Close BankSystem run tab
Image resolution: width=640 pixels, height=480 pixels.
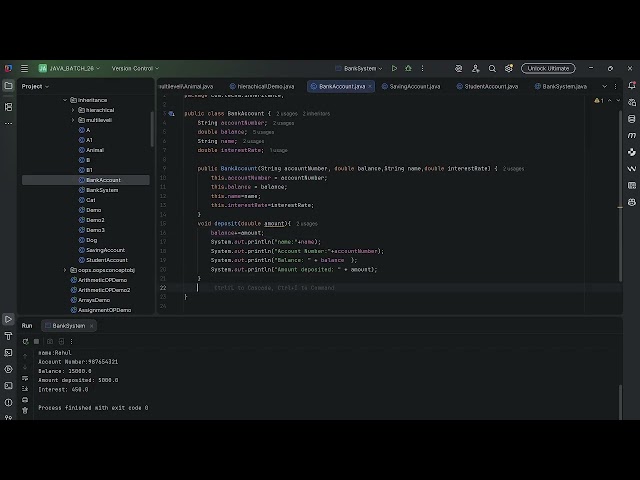[91, 326]
